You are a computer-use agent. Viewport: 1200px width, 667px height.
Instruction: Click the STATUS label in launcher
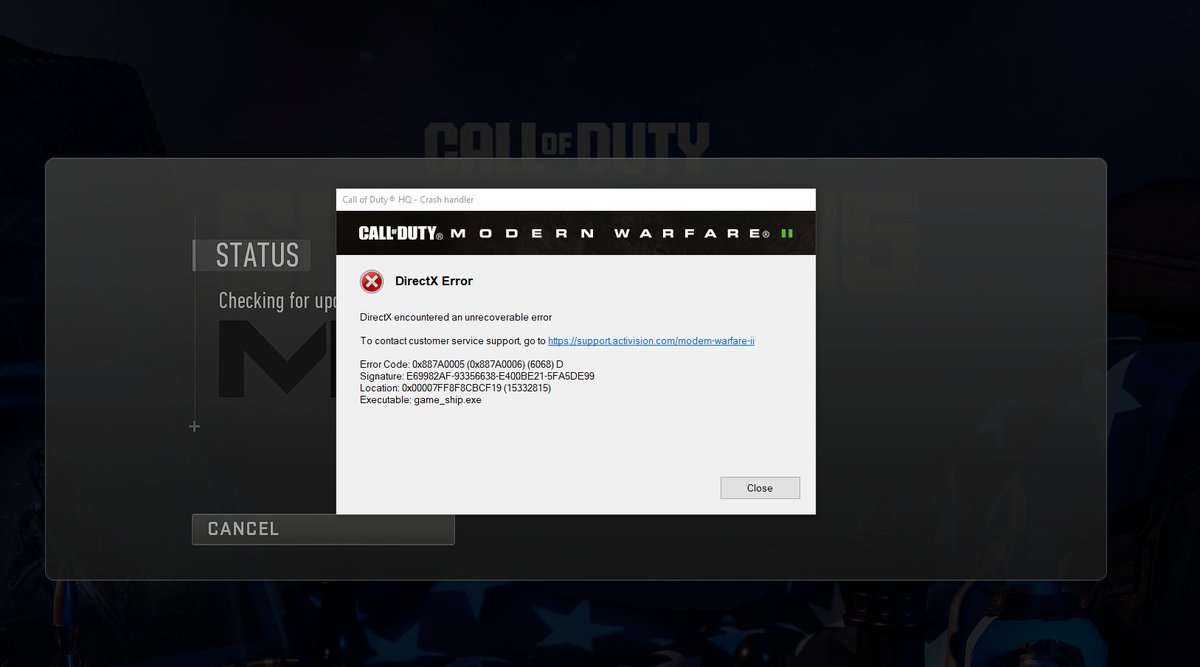[257, 255]
